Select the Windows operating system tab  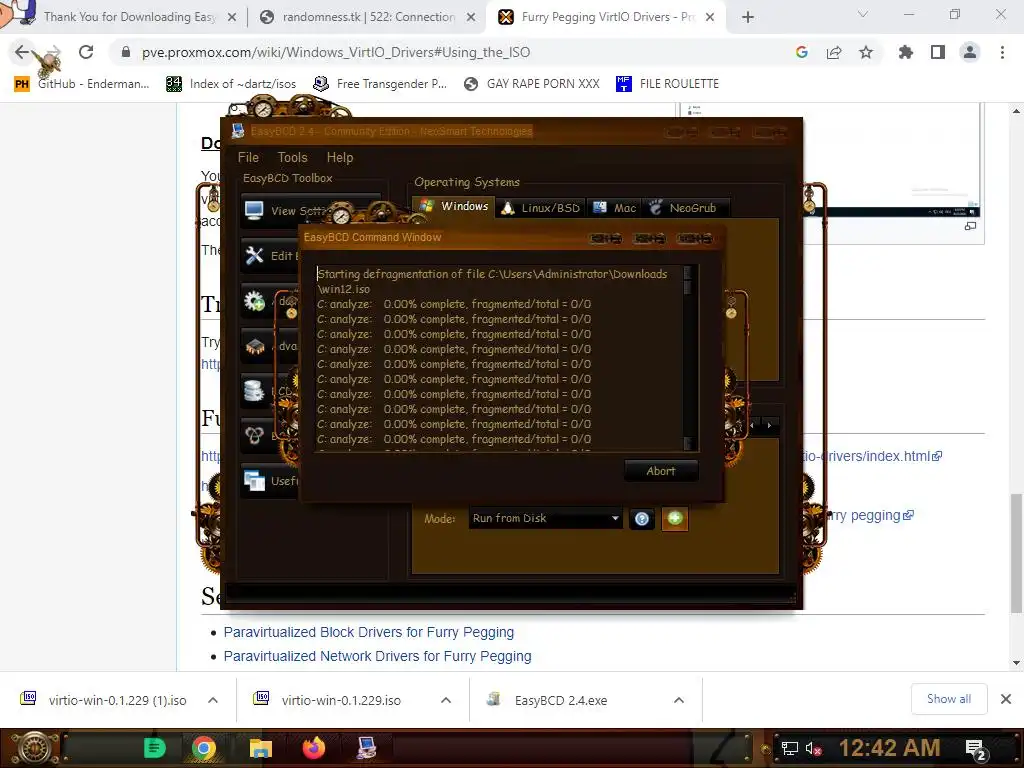455,206
